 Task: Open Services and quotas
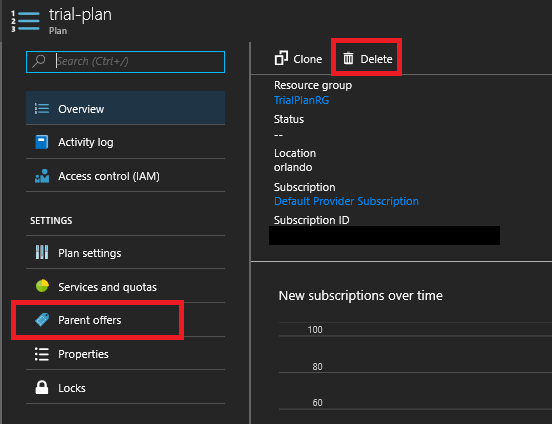point(125,286)
